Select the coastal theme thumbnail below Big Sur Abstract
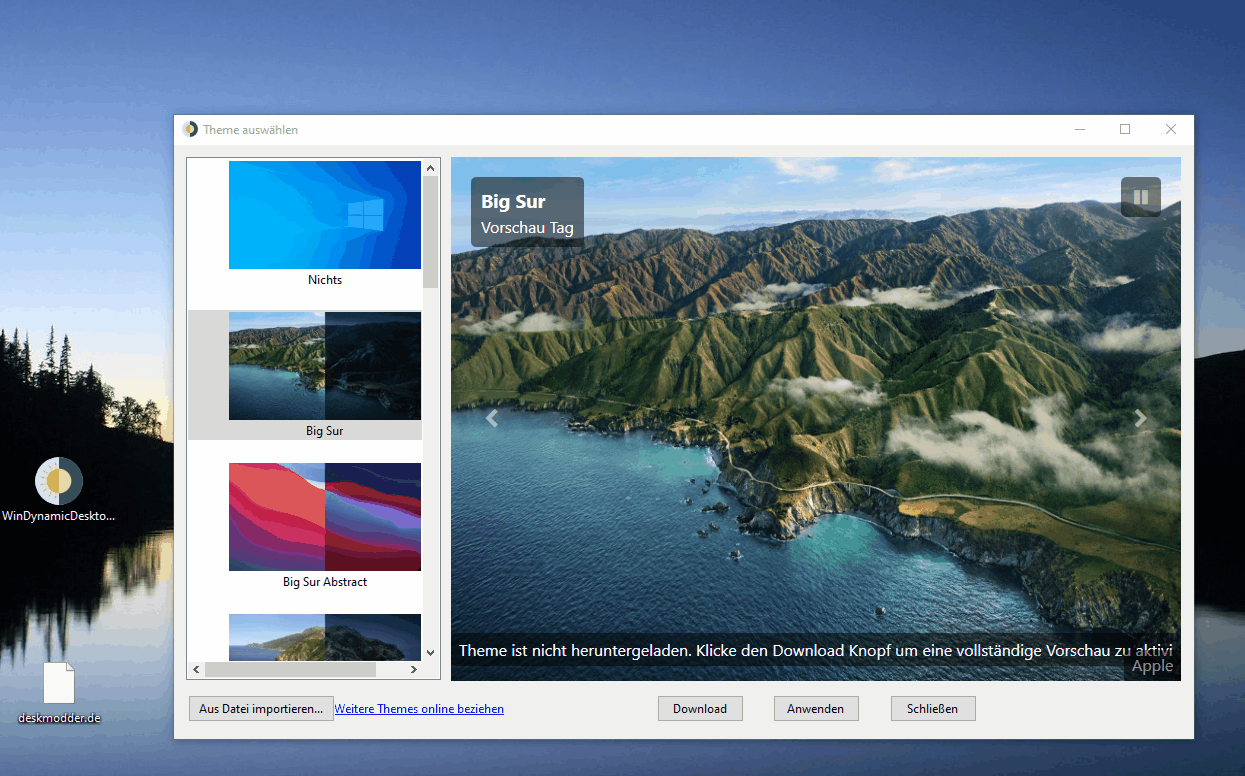Viewport: 1245px width, 776px height. (x=325, y=637)
